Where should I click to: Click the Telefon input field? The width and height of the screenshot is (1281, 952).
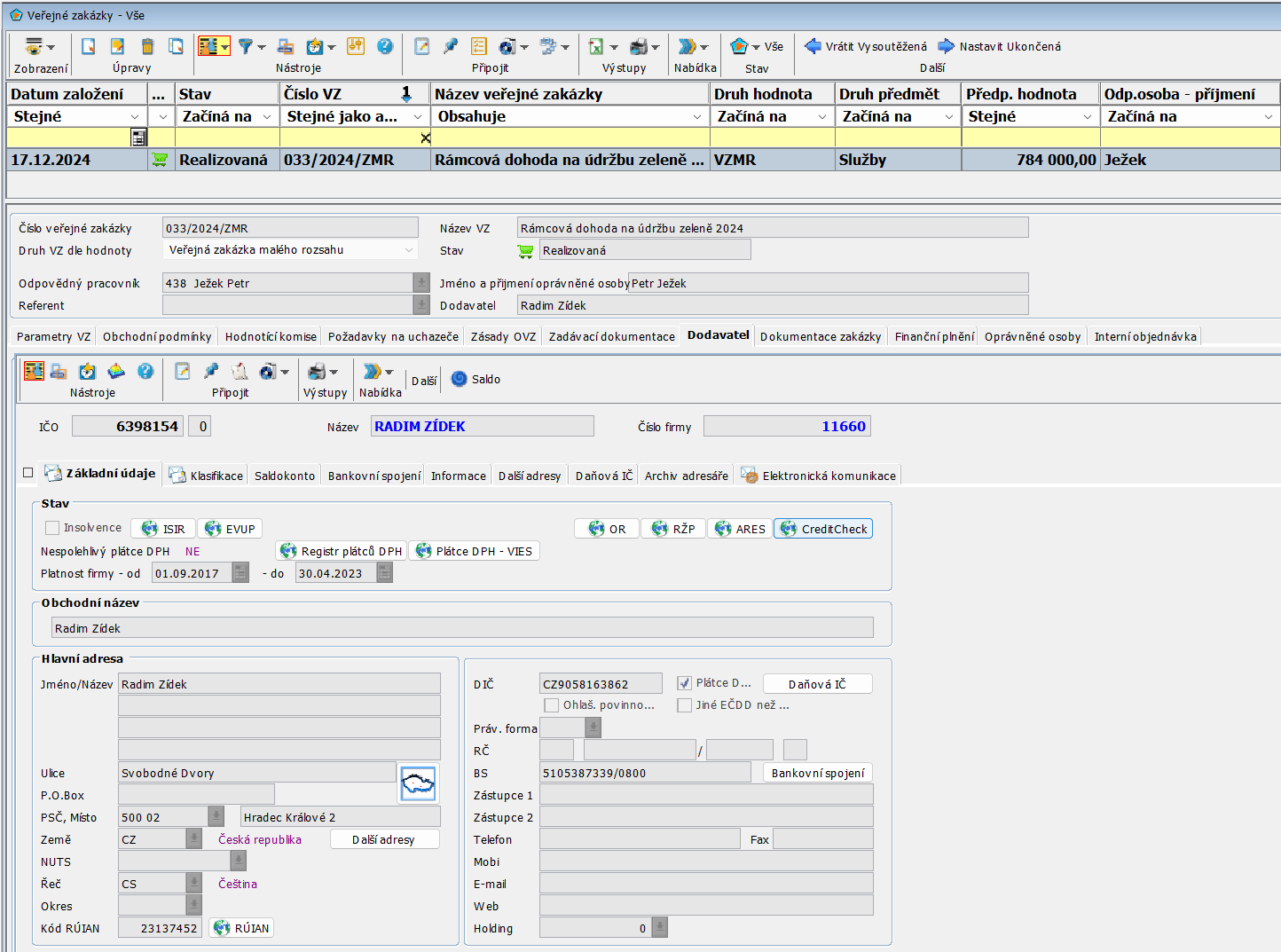coord(640,839)
